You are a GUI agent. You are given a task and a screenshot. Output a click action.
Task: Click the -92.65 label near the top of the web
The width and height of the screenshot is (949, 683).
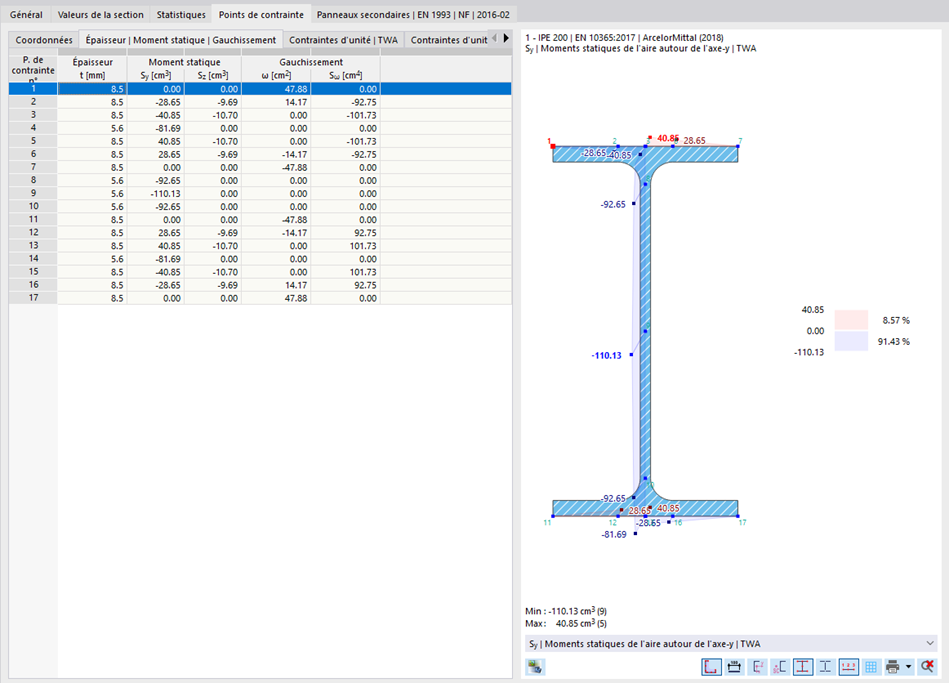[x=613, y=205]
